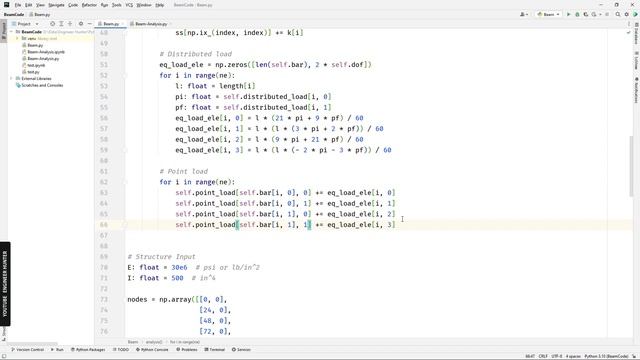Screen dimensions: 640x360
Task: Click the analyze() breadcrumb
Action: (x=154, y=342)
